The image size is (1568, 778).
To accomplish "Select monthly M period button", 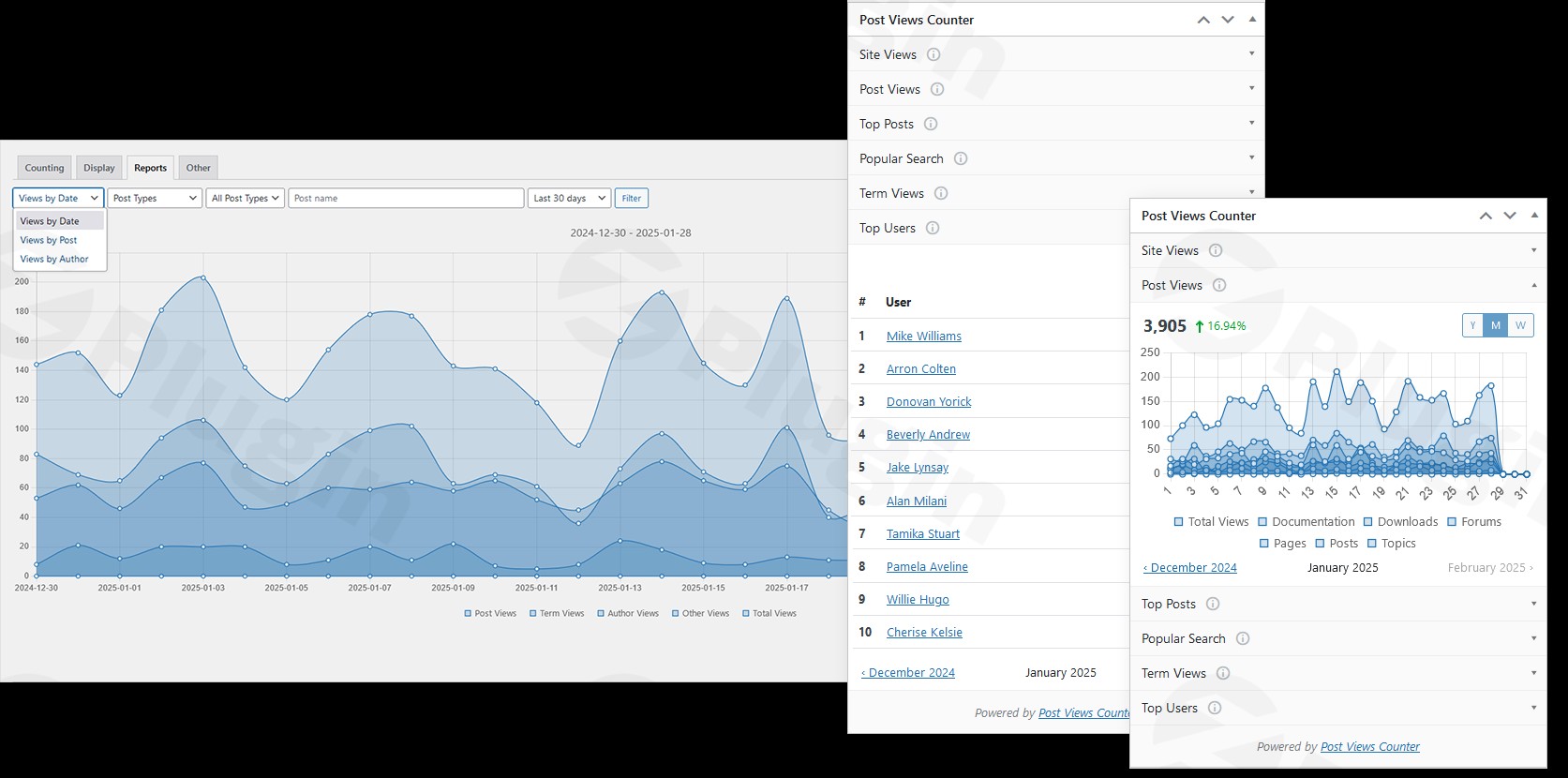I will click(1496, 325).
